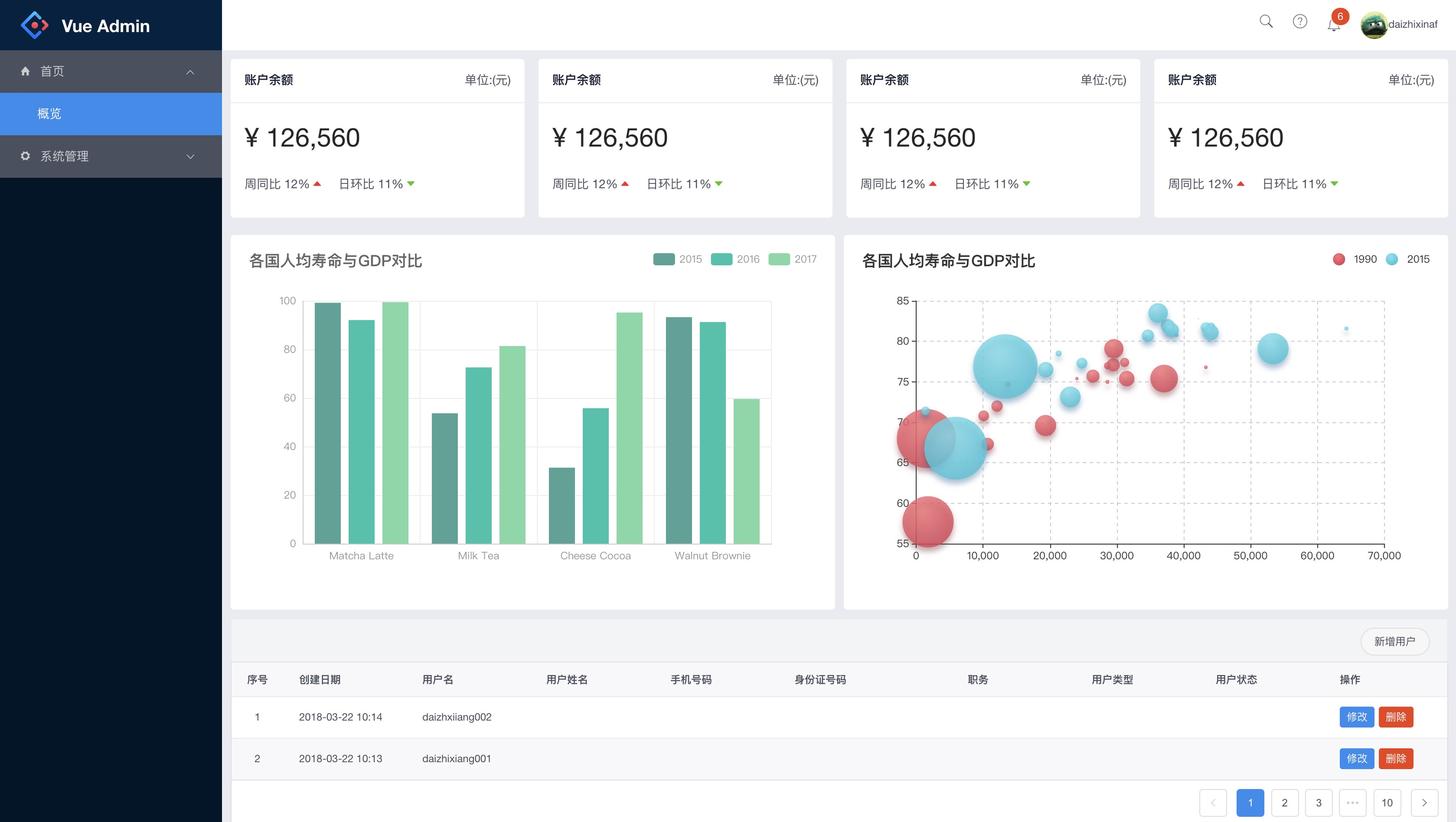Click the pagination ellipsis to jump pages
Viewport: 1456px width, 822px height.
tap(1352, 803)
